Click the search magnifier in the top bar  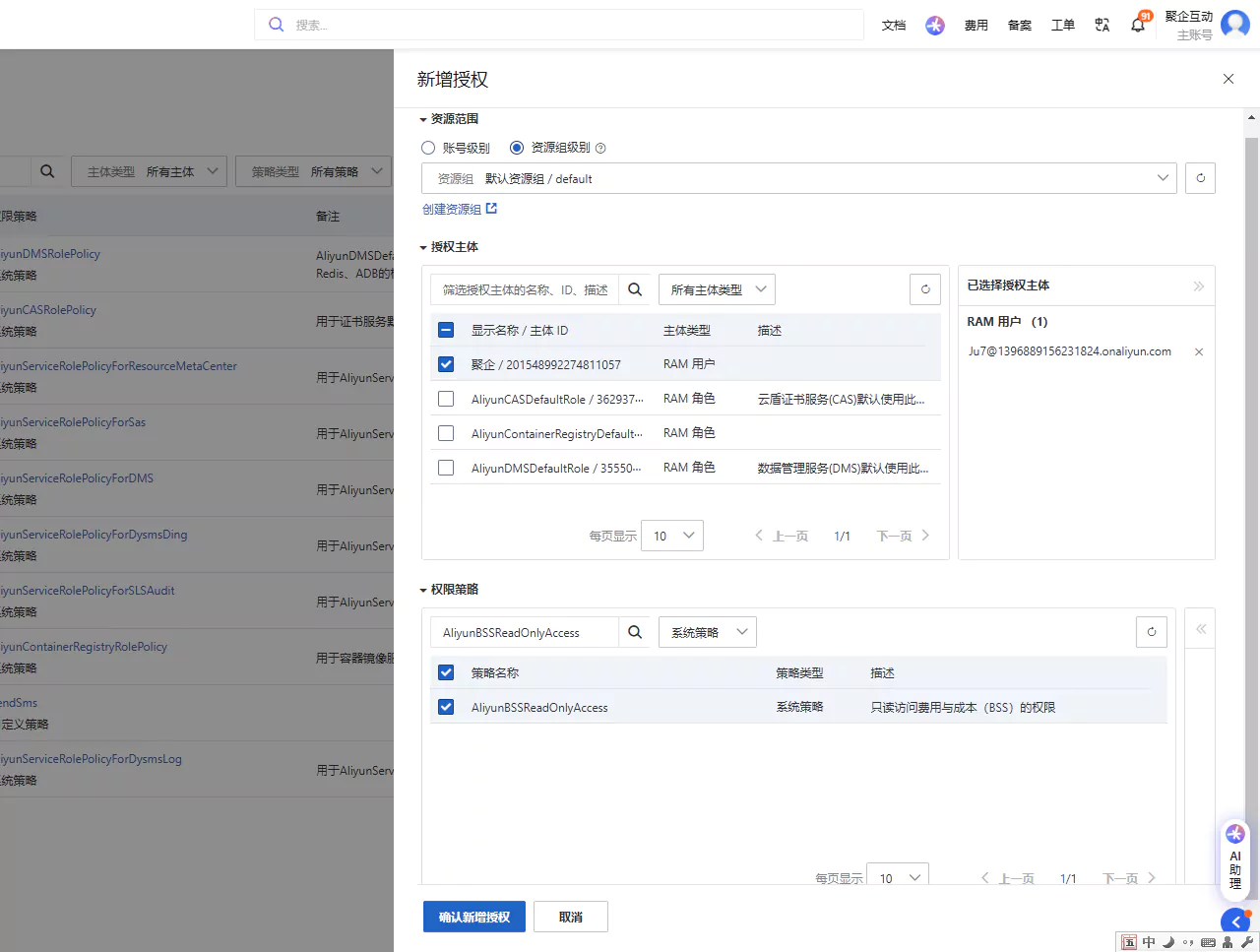tap(277, 25)
